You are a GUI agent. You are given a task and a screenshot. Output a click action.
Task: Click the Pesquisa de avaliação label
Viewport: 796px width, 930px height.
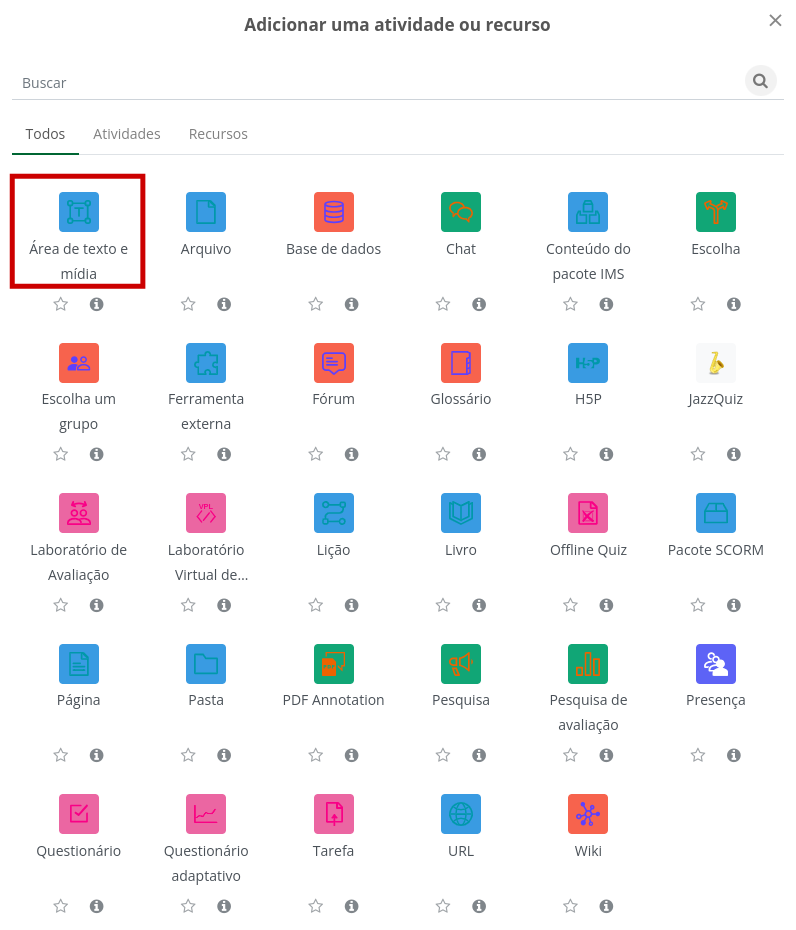[588, 712]
